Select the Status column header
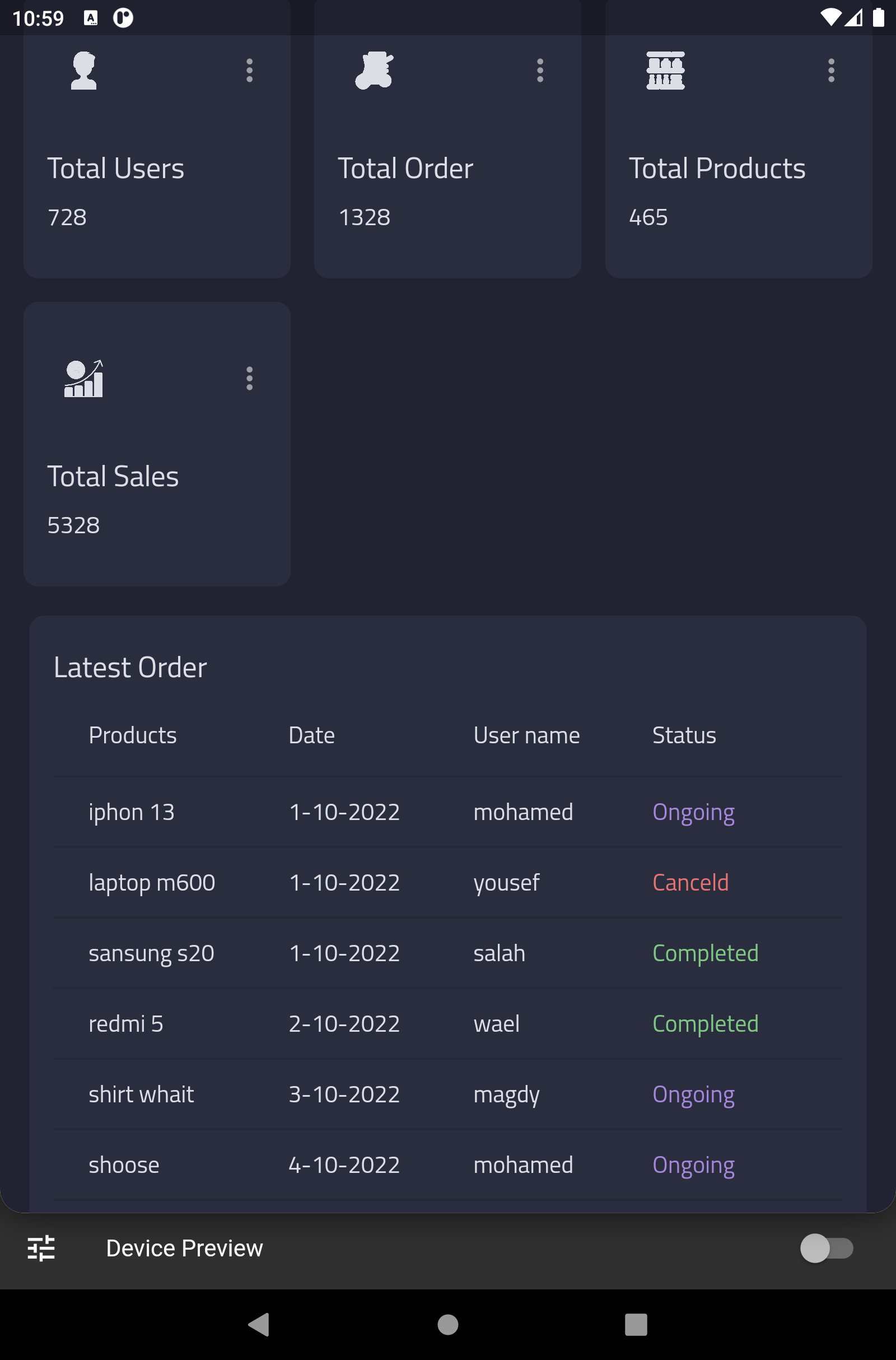 (x=684, y=735)
